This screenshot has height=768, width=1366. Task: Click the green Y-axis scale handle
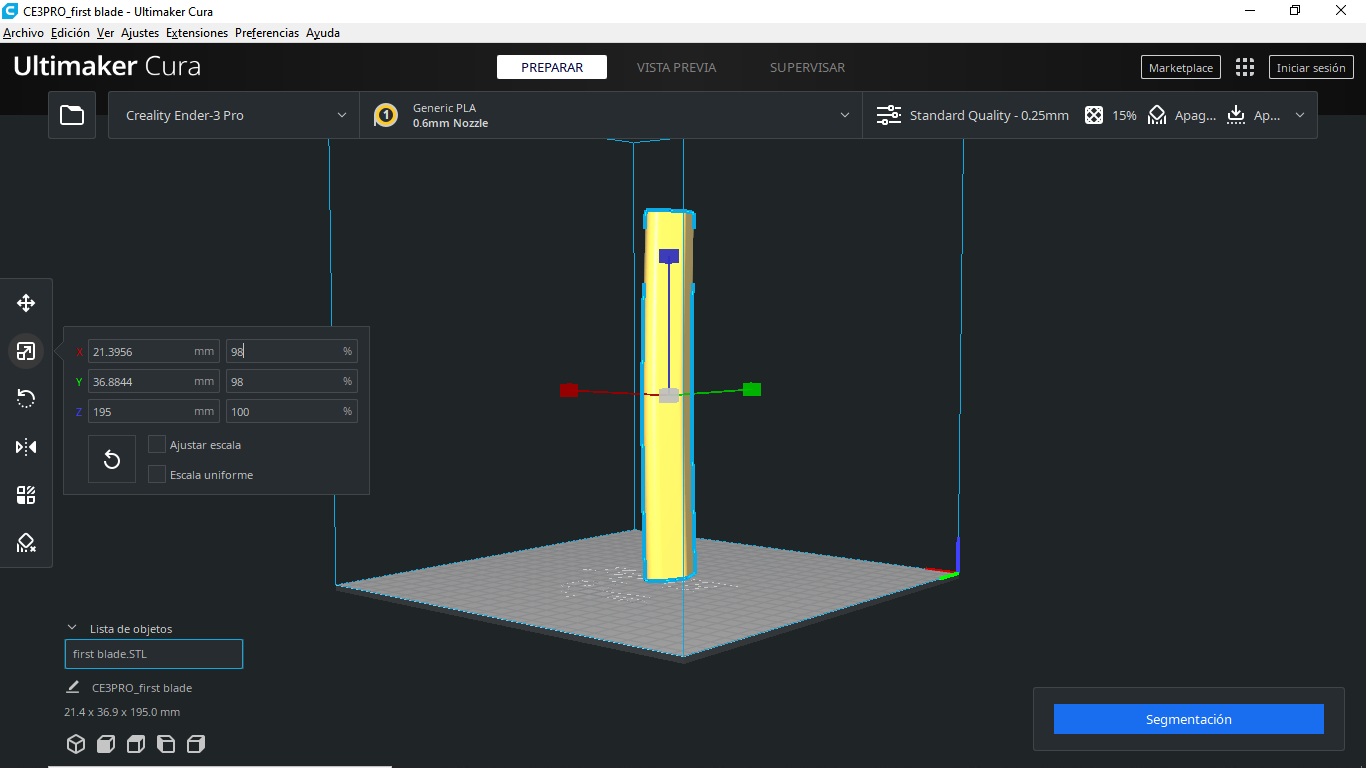click(752, 389)
